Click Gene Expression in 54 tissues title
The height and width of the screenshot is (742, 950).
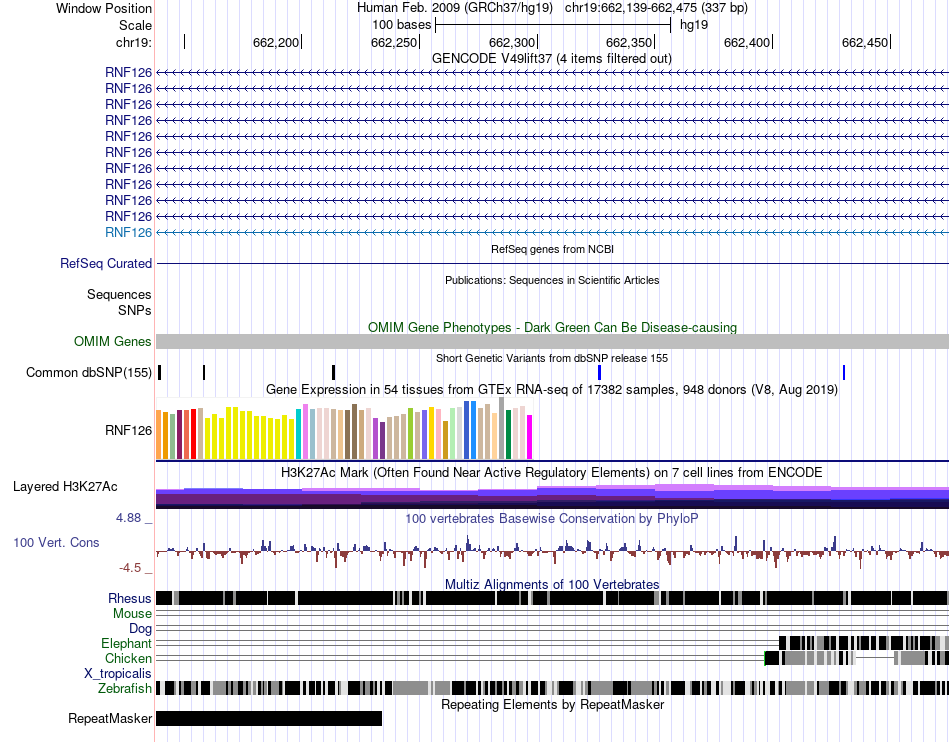[552, 389]
